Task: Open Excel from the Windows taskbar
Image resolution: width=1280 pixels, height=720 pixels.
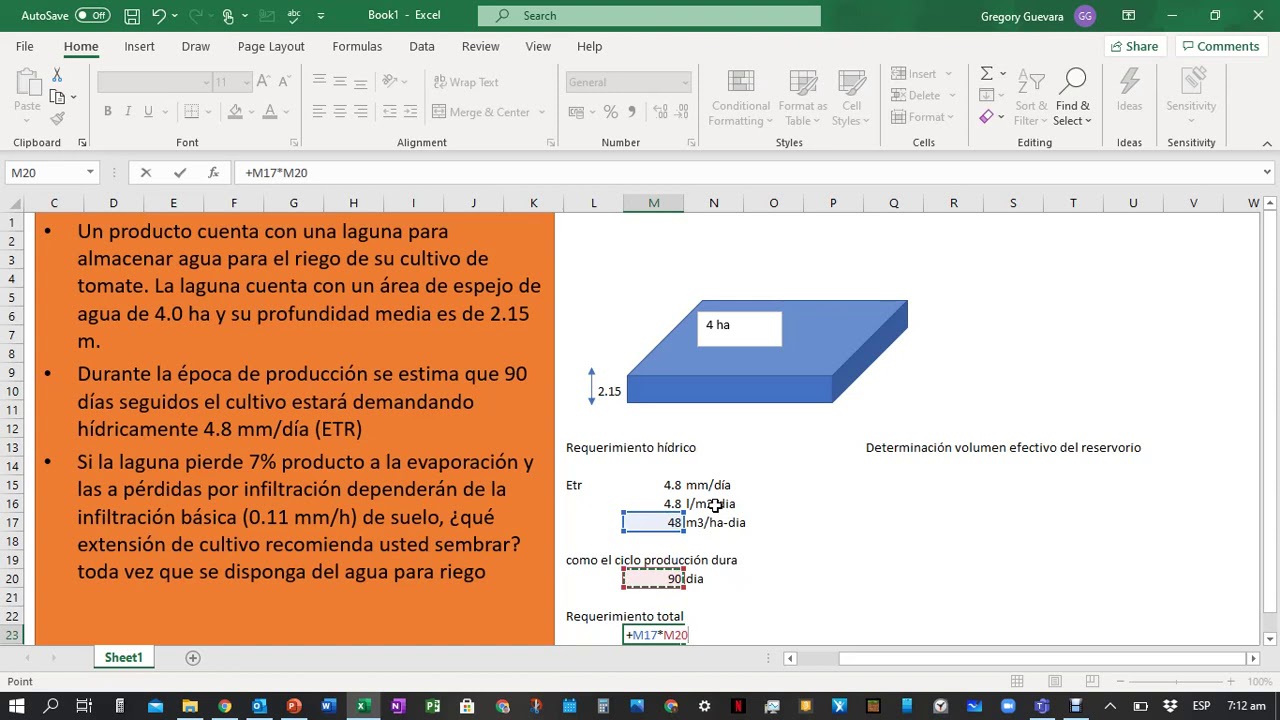Action: (363, 707)
